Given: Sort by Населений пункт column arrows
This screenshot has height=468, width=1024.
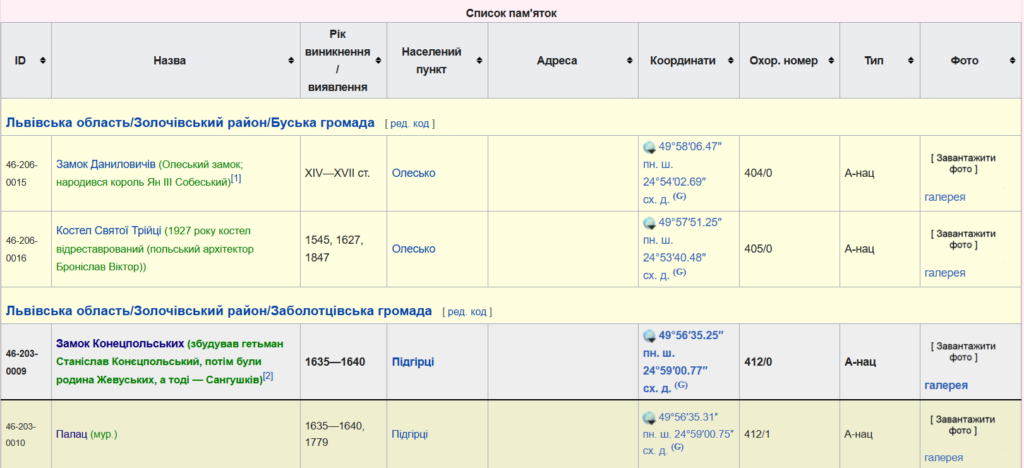Looking at the screenshot, I should pyautogui.click(x=480, y=61).
